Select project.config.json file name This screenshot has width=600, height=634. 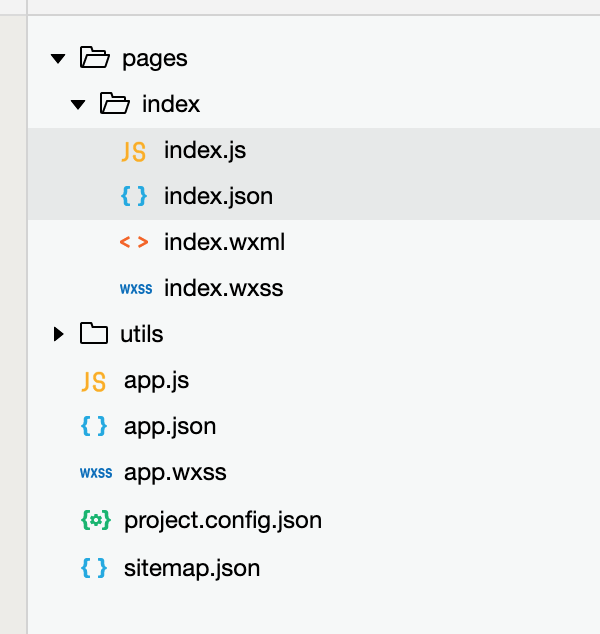point(223,520)
